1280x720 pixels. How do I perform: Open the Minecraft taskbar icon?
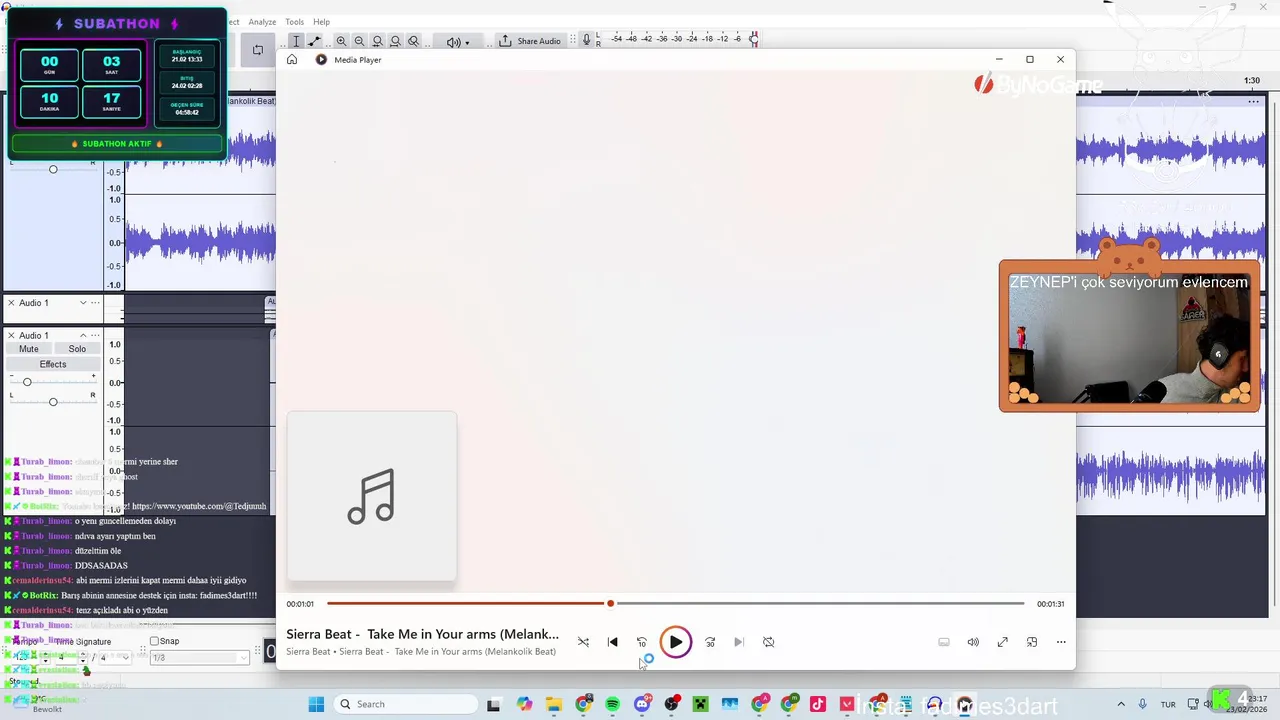700,704
